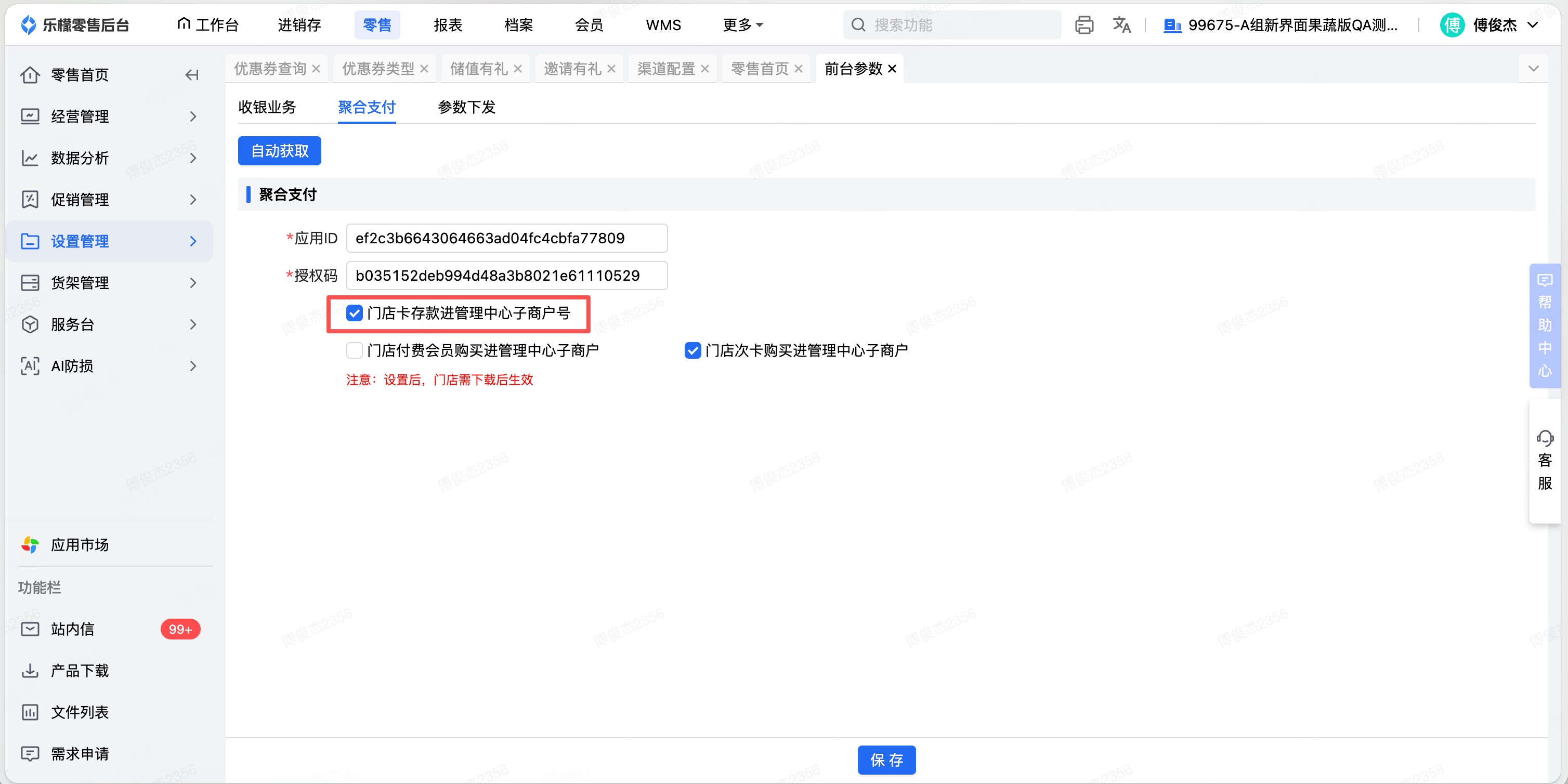The image size is (1568, 784).
Task: Click the 设置管理 folder icon
Action: [x=30, y=241]
